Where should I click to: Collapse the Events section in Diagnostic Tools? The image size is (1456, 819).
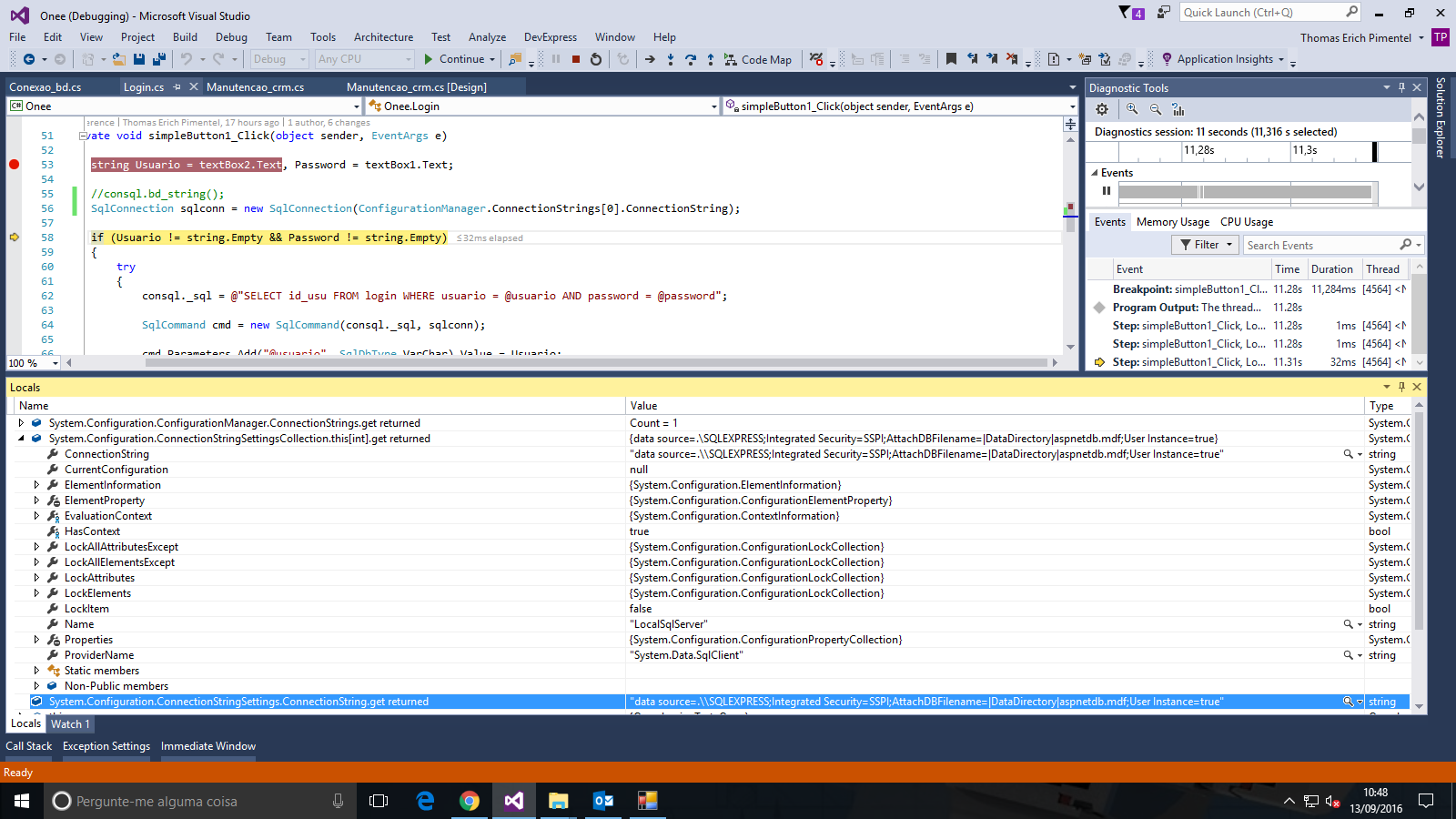[1095, 173]
